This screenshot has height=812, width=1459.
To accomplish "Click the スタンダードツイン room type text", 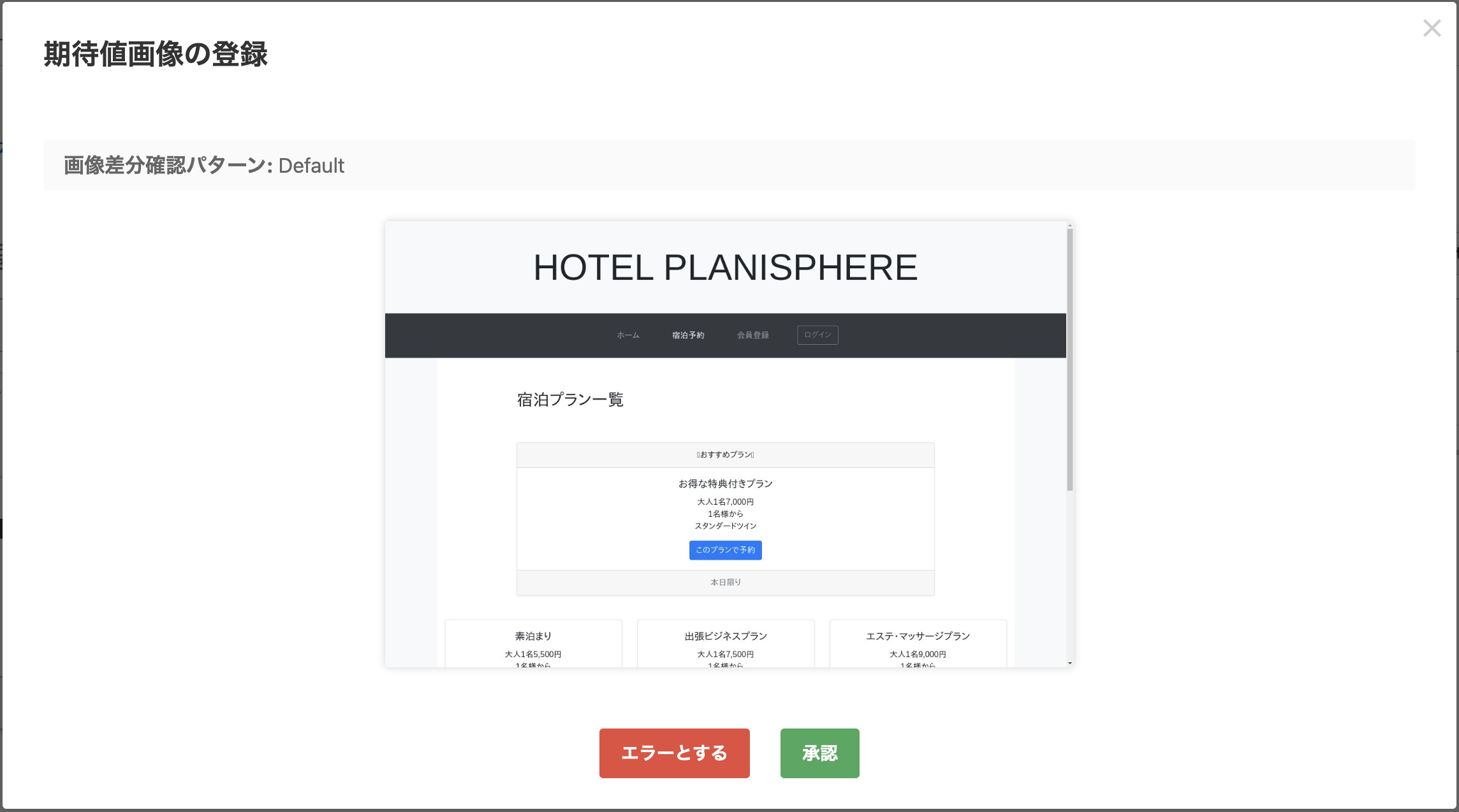I will pos(725,526).
